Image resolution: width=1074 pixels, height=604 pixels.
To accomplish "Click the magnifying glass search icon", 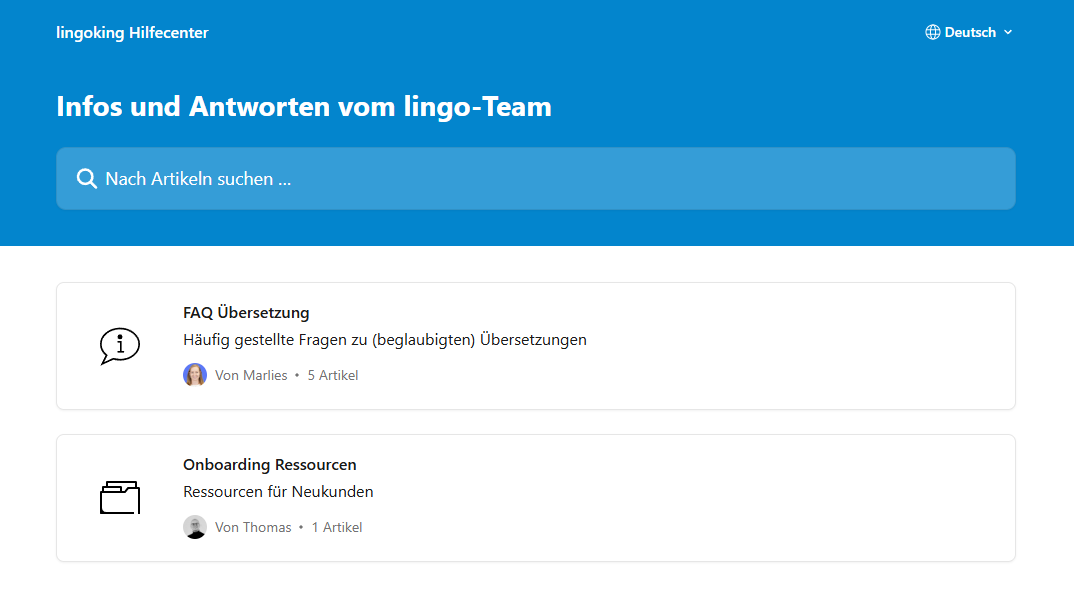I will tap(87, 179).
